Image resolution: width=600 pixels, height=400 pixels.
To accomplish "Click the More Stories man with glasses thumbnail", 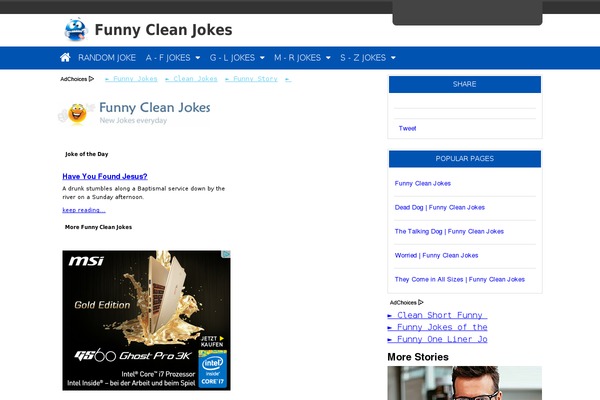I will coord(465,383).
